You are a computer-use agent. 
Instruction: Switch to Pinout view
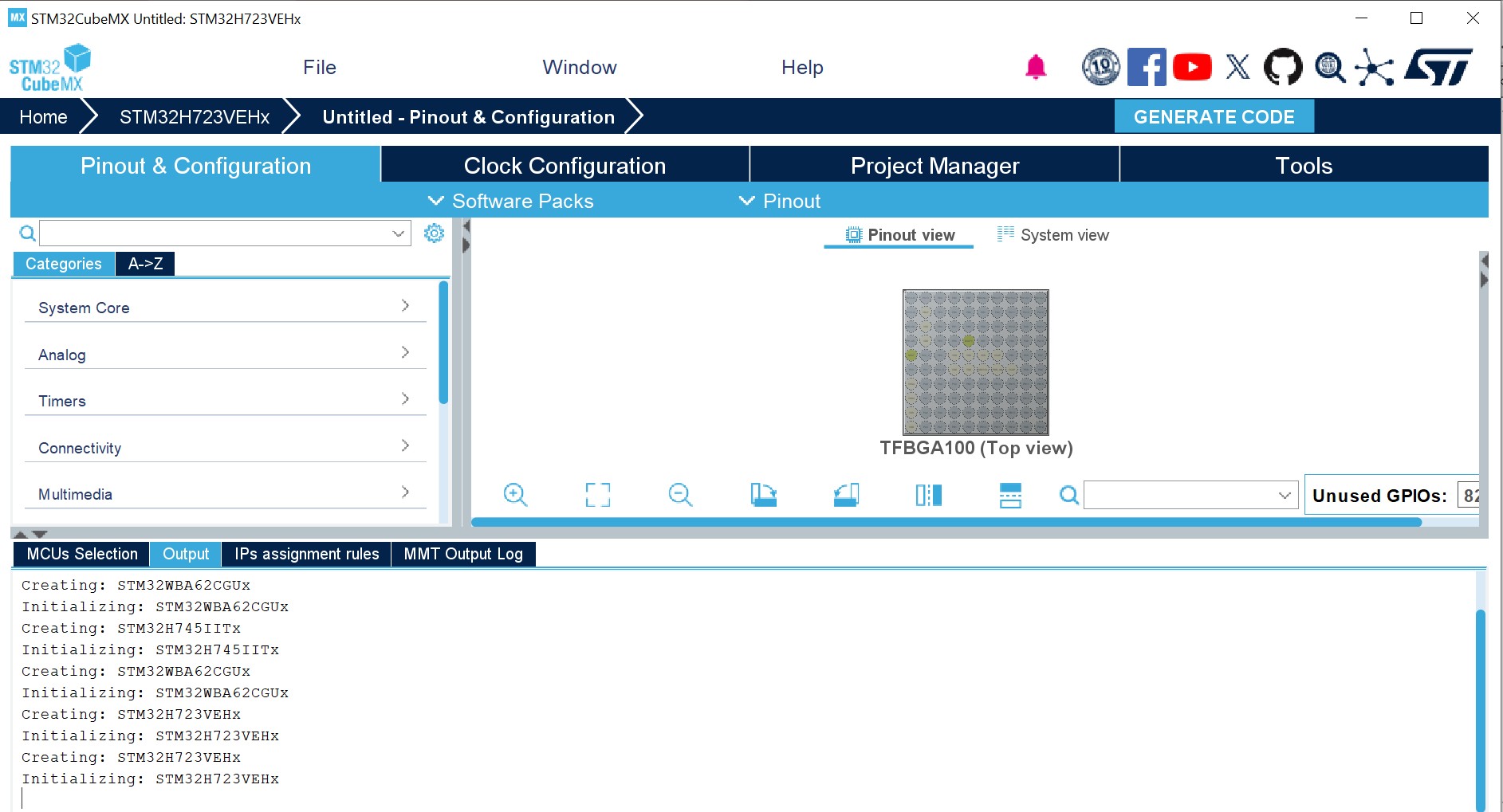899,235
